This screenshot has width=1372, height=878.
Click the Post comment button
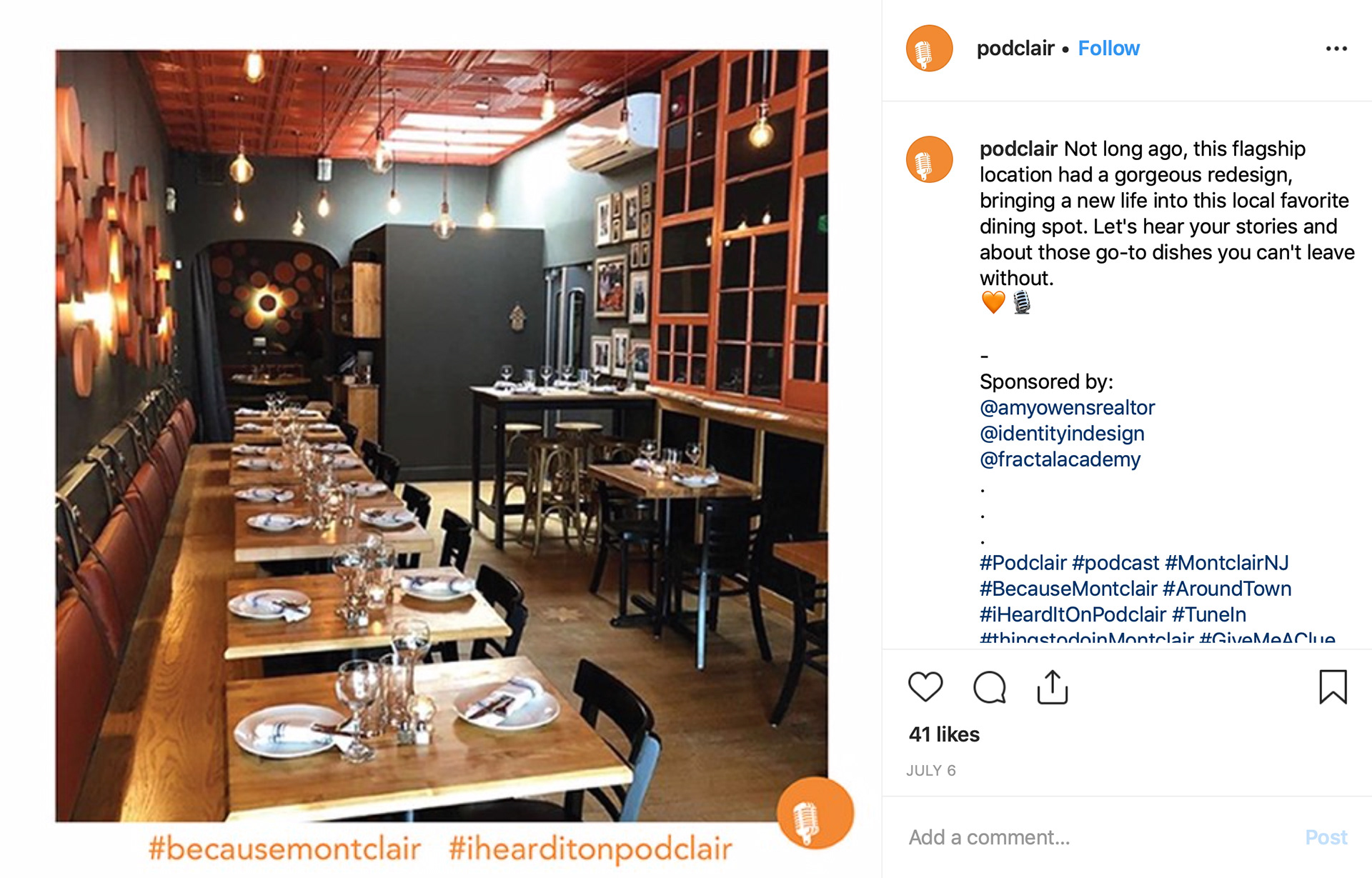click(x=1326, y=837)
